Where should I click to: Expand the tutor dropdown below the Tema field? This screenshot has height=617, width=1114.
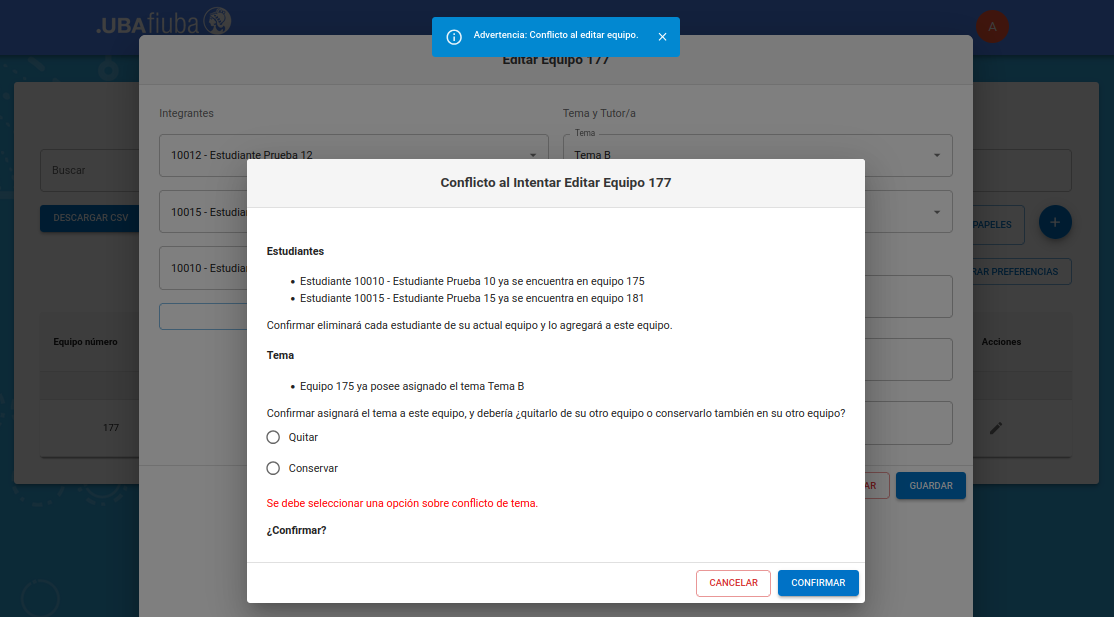(936, 212)
